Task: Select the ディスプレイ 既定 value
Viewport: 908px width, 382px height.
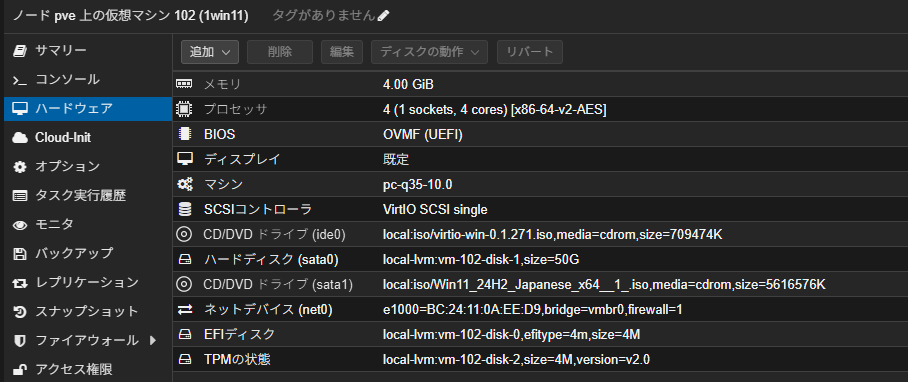Action: point(396,159)
